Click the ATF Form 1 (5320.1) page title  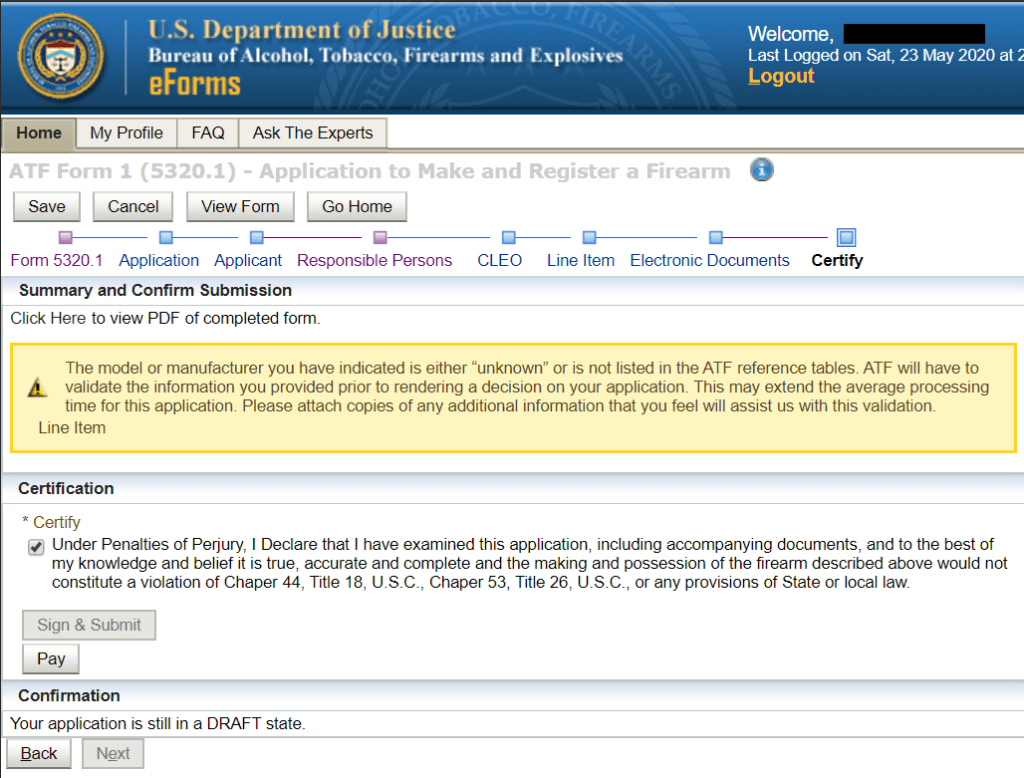(x=370, y=171)
